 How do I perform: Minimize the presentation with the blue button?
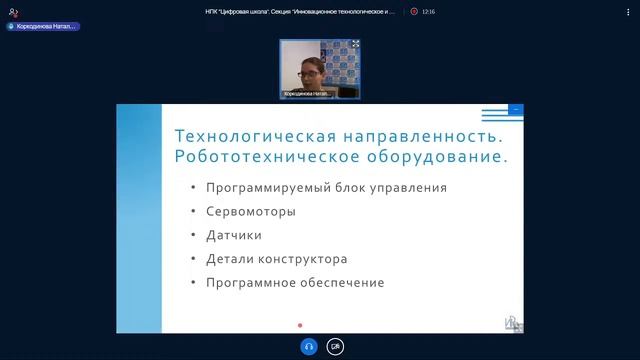click(516, 109)
